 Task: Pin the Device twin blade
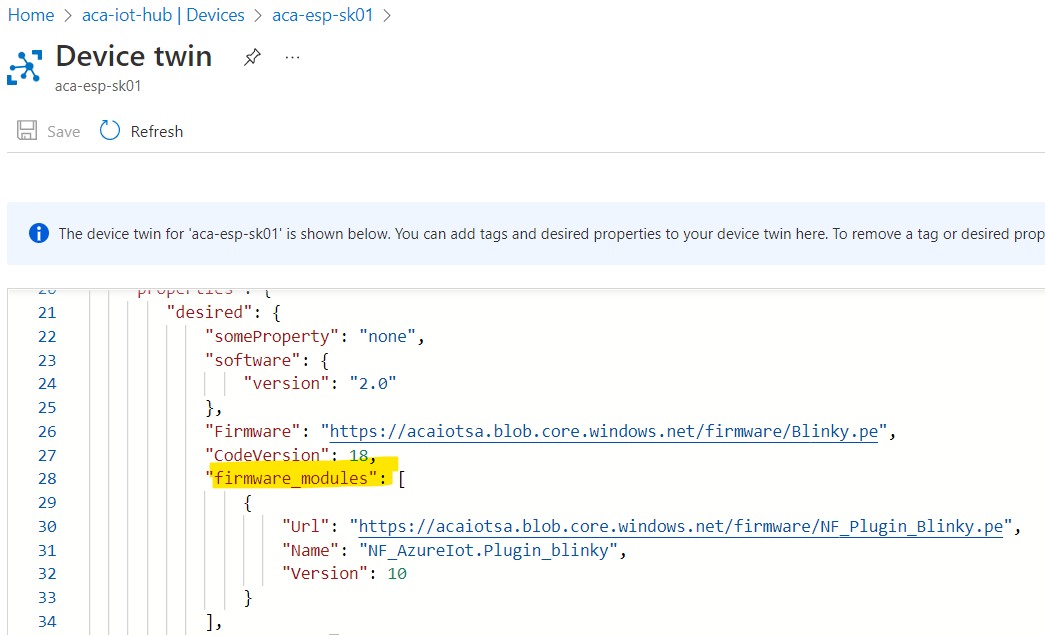(252, 58)
